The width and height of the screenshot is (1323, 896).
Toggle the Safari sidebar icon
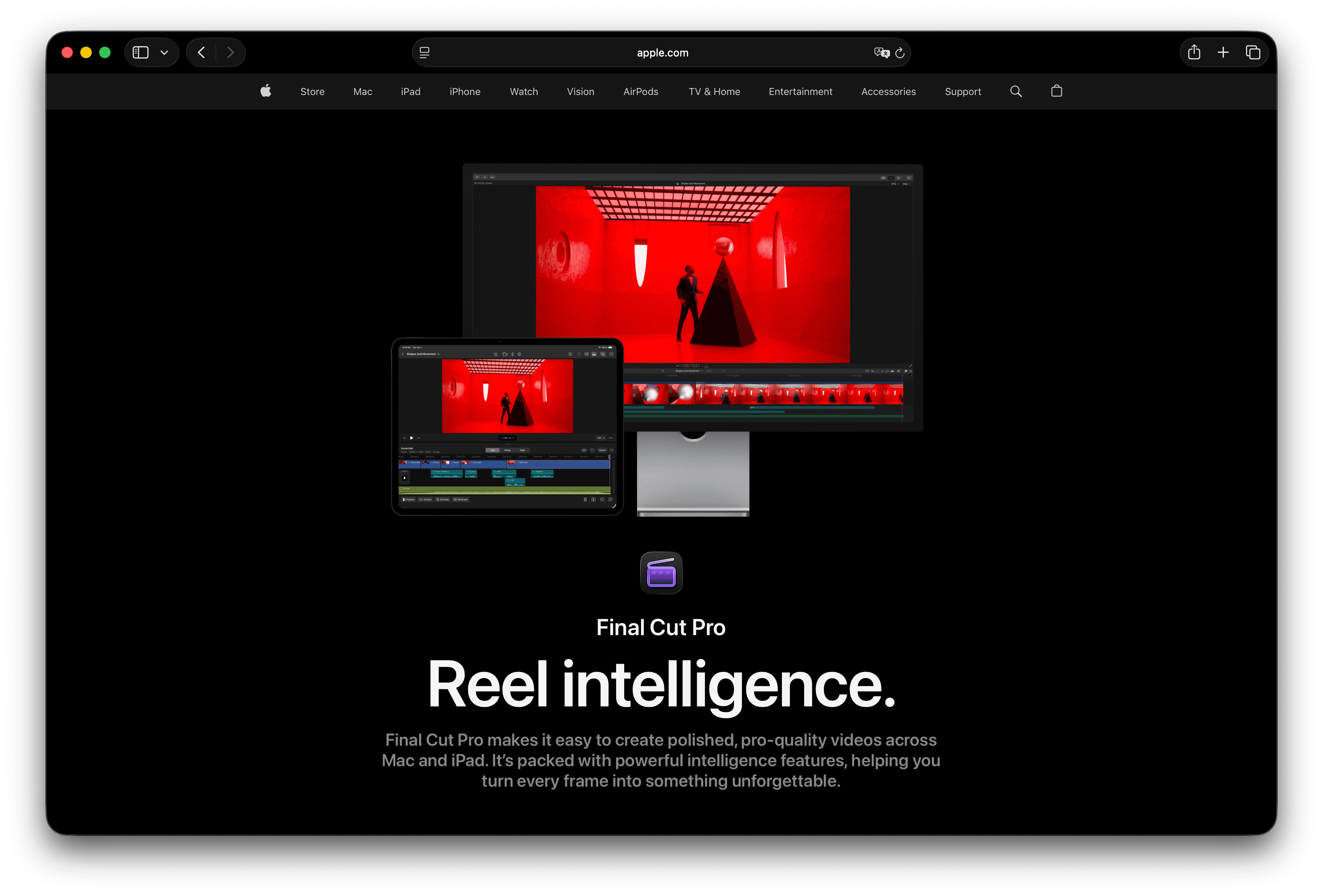(140, 52)
